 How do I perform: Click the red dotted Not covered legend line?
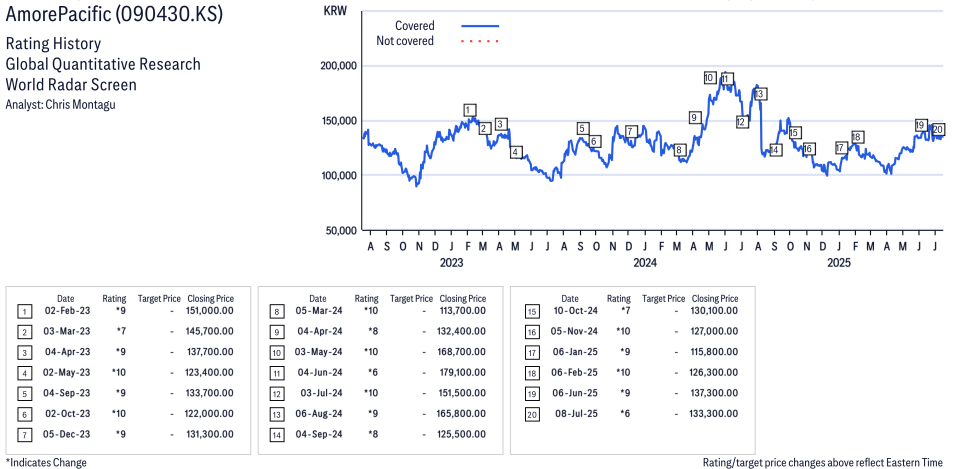[x=480, y=41]
